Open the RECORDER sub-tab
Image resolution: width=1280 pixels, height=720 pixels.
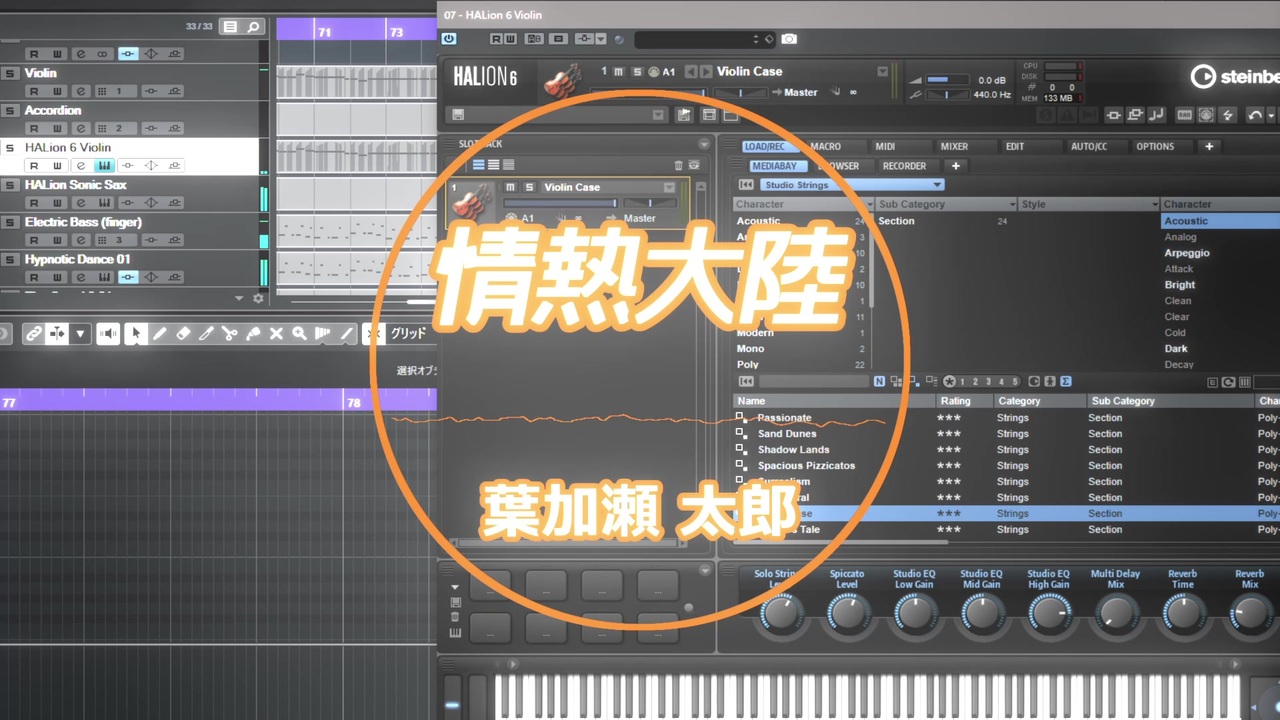pos(904,166)
